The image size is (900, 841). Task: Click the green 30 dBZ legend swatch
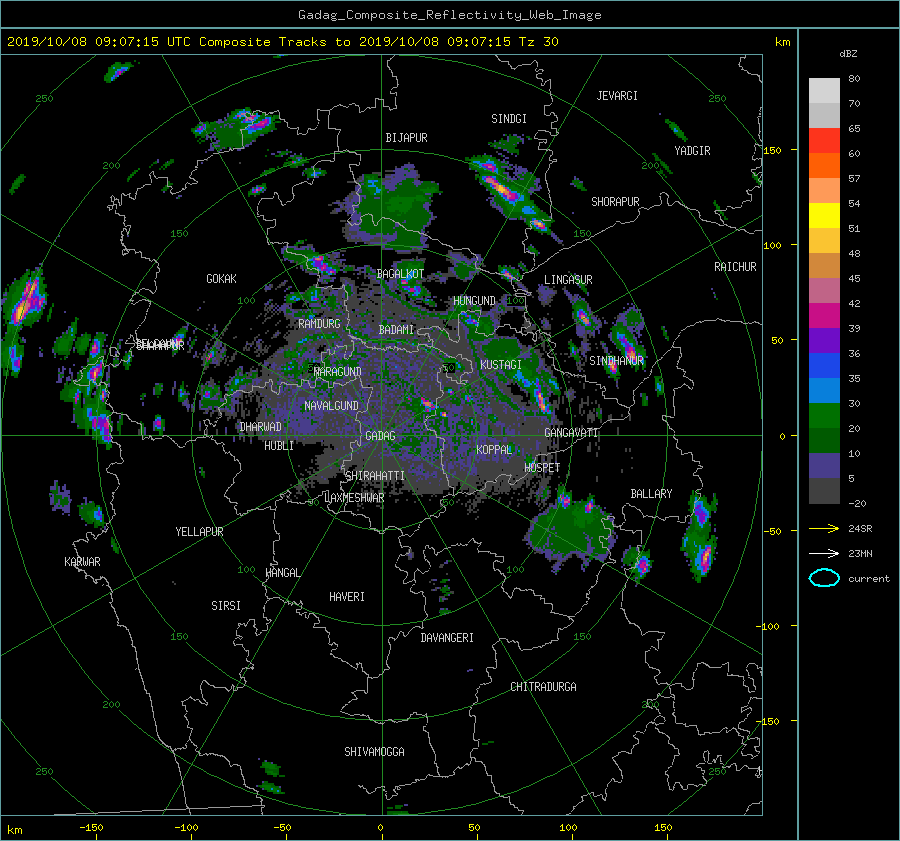[x=824, y=416]
